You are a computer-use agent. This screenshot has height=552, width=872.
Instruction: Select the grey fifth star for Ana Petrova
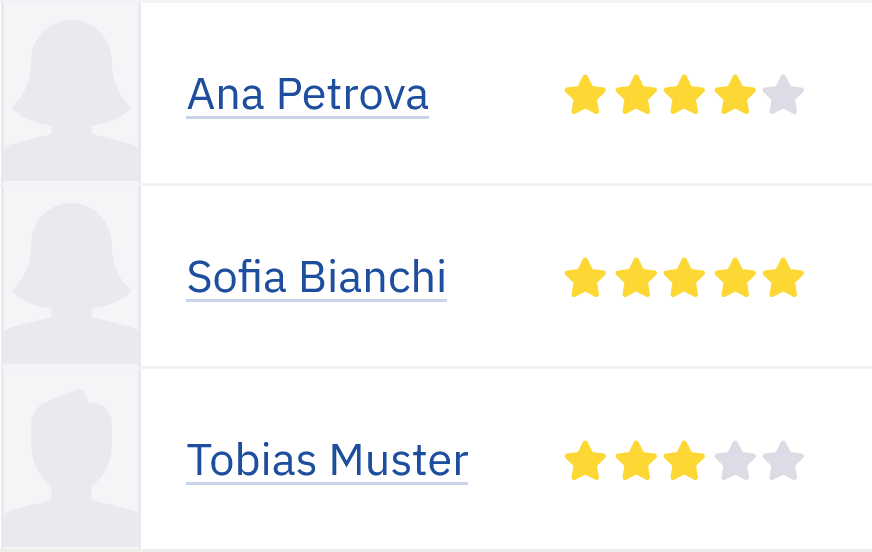point(783,95)
